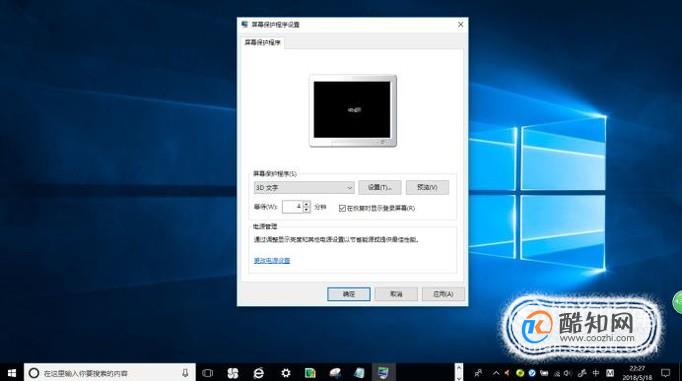This screenshot has height=381, width=682.
Task: Activate the microphone icon in search box
Action: click(185, 373)
